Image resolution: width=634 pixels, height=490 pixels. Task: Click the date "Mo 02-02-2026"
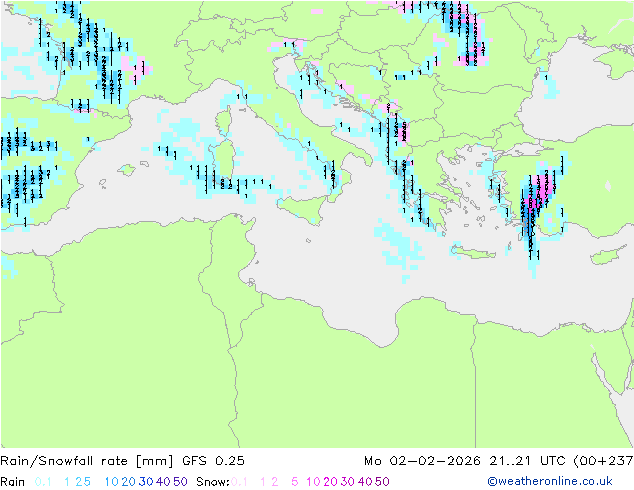(422, 461)
